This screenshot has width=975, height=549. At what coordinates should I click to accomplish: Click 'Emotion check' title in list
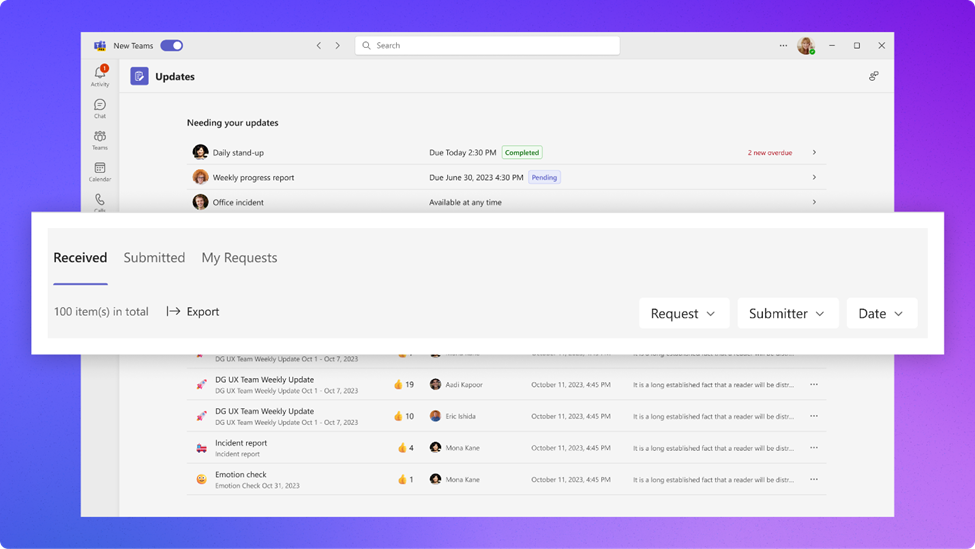pyautogui.click(x=241, y=474)
